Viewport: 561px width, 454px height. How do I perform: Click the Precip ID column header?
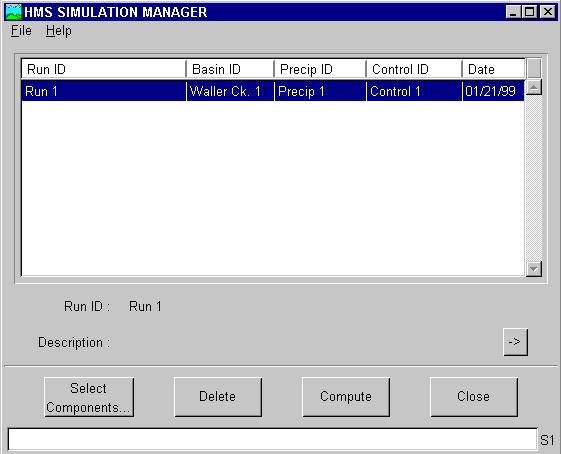(x=320, y=69)
